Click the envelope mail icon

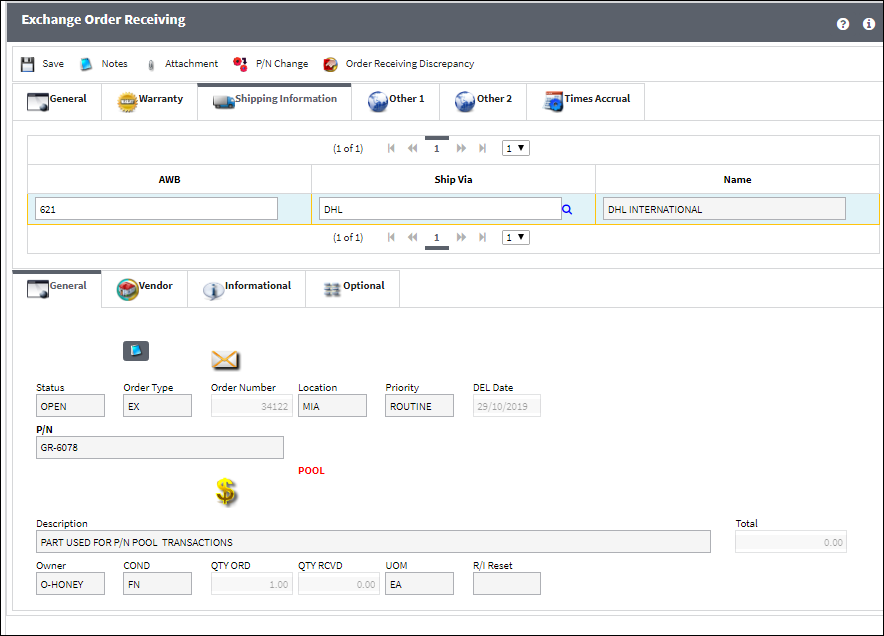(x=225, y=360)
